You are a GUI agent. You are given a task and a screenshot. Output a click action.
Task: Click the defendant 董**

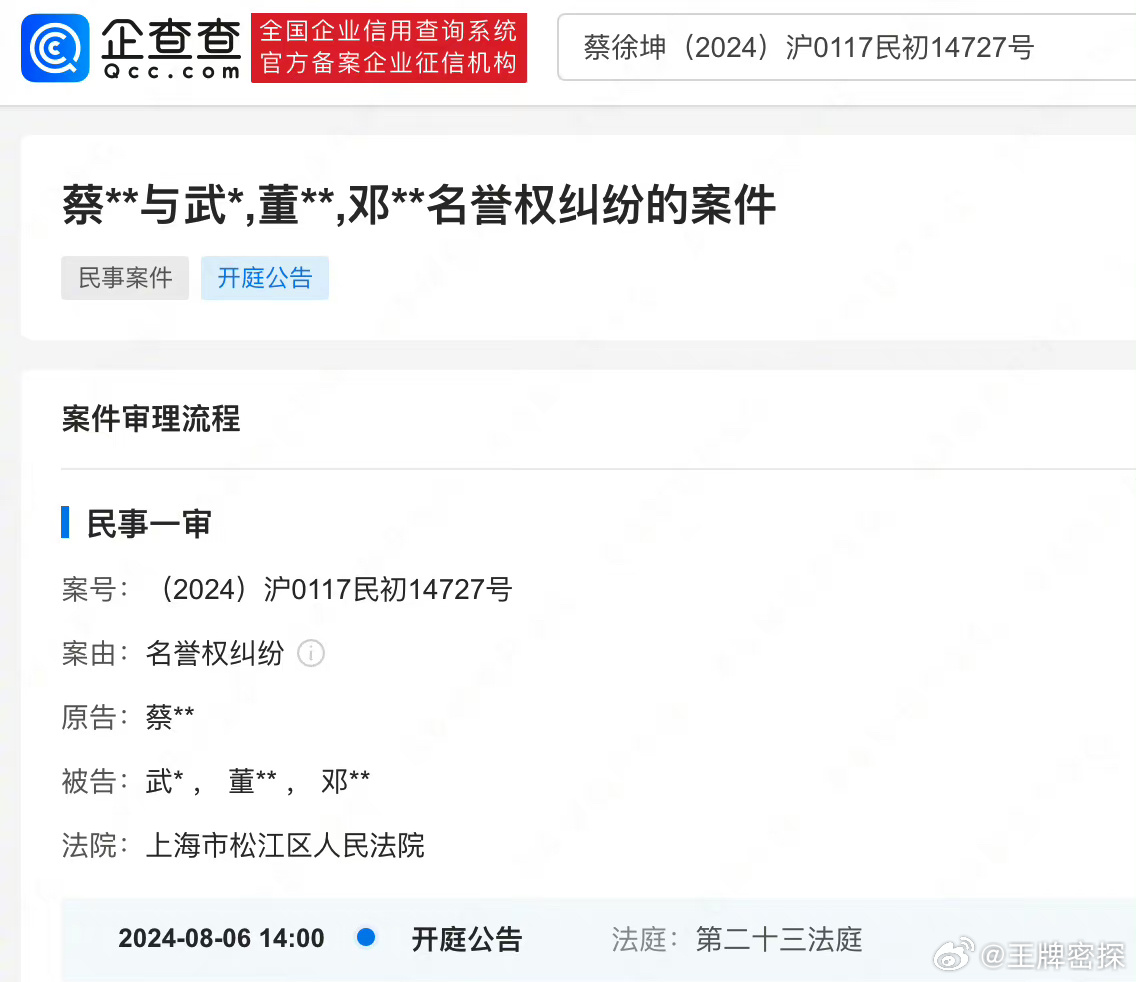[252, 781]
